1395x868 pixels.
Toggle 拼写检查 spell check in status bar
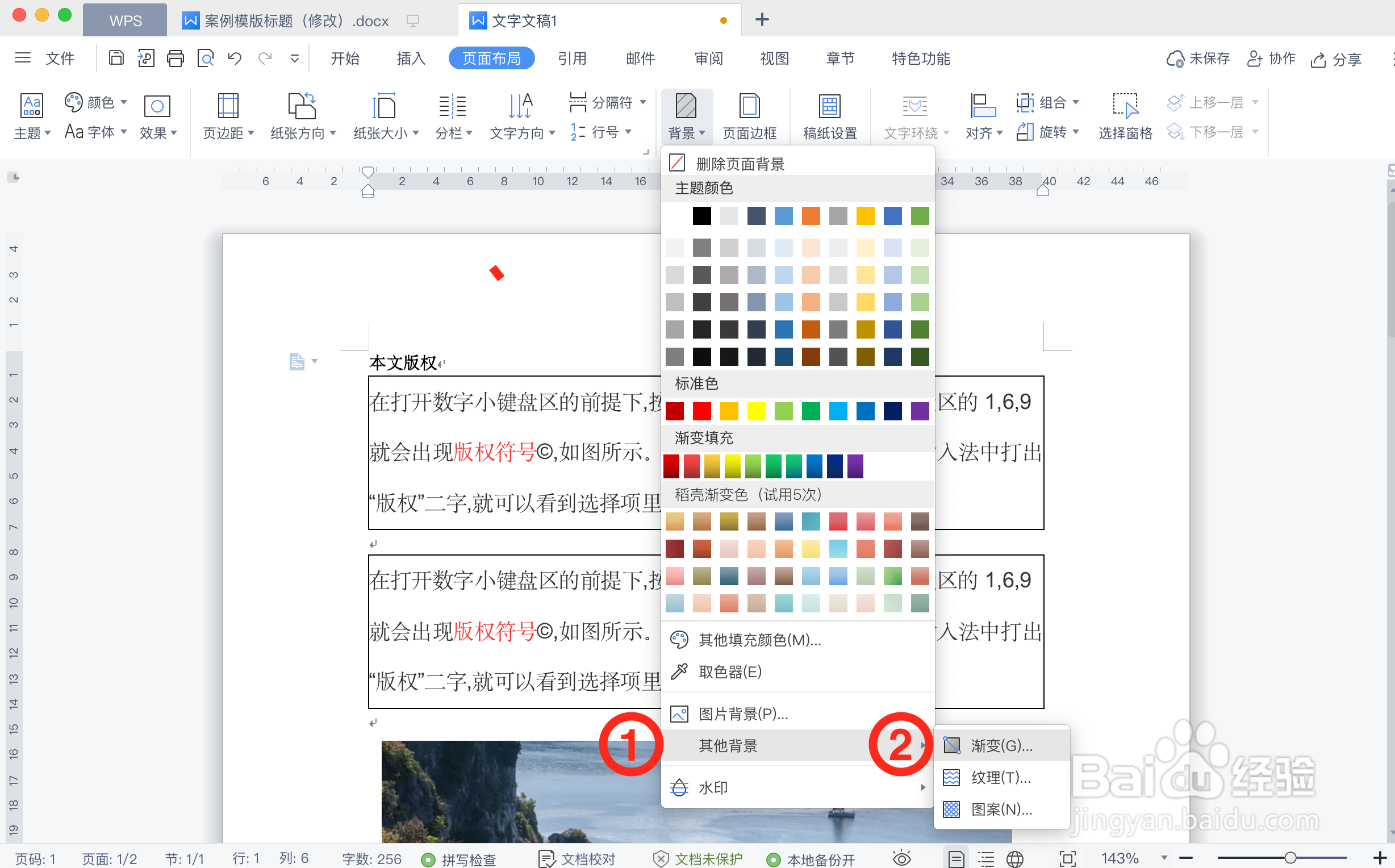pos(467,858)
